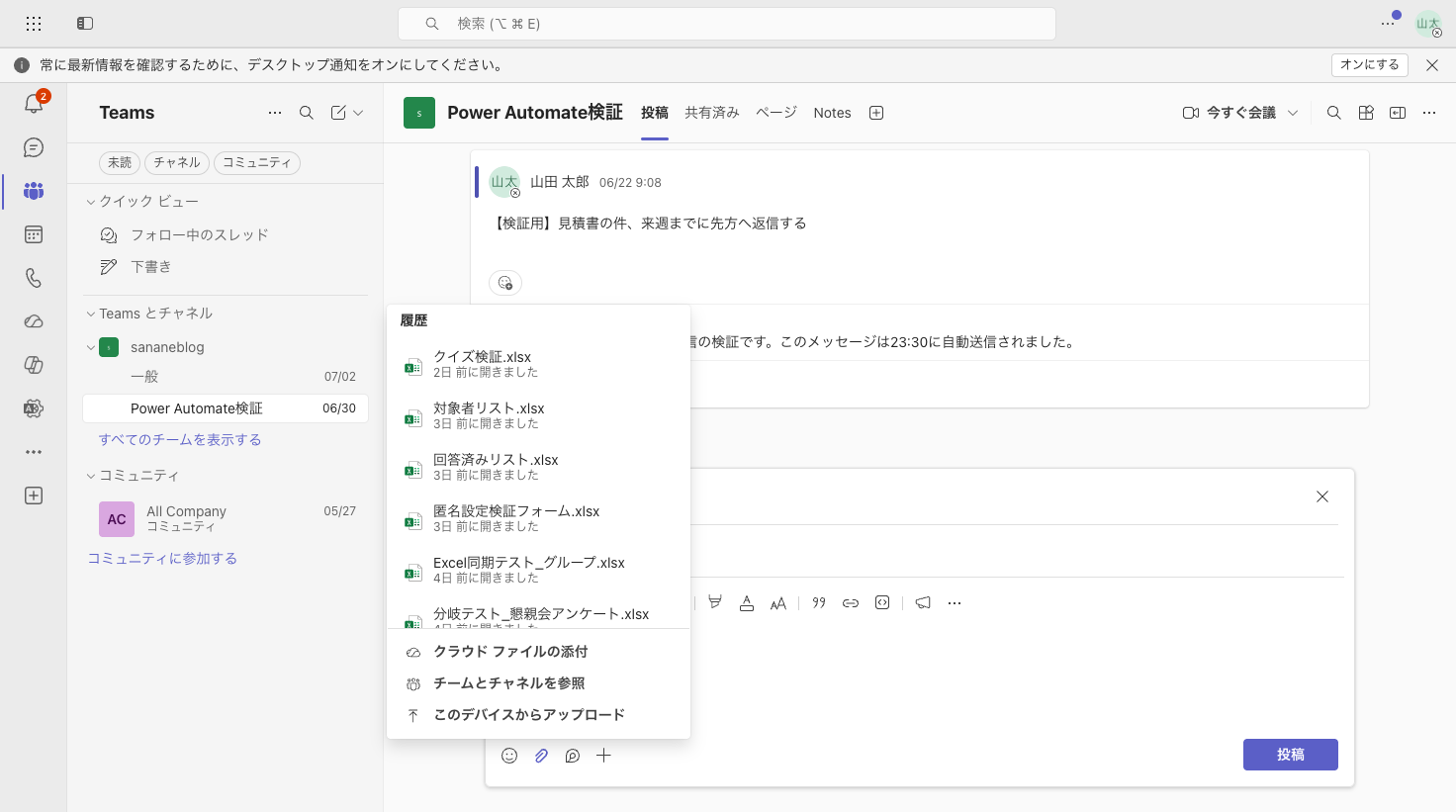The width and height of the screenshot is (1456, 812).
Task: Insert a quote block
Action: click(819, 603)
